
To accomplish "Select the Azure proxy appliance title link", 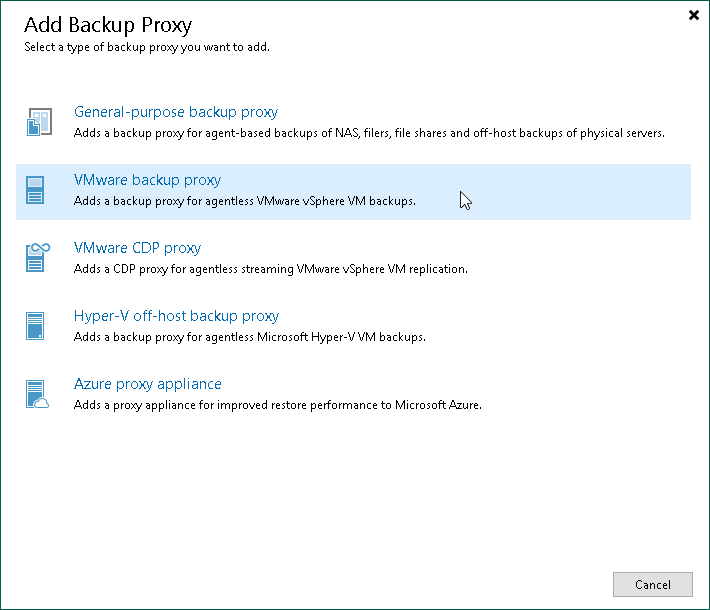I will pos(147,384).
